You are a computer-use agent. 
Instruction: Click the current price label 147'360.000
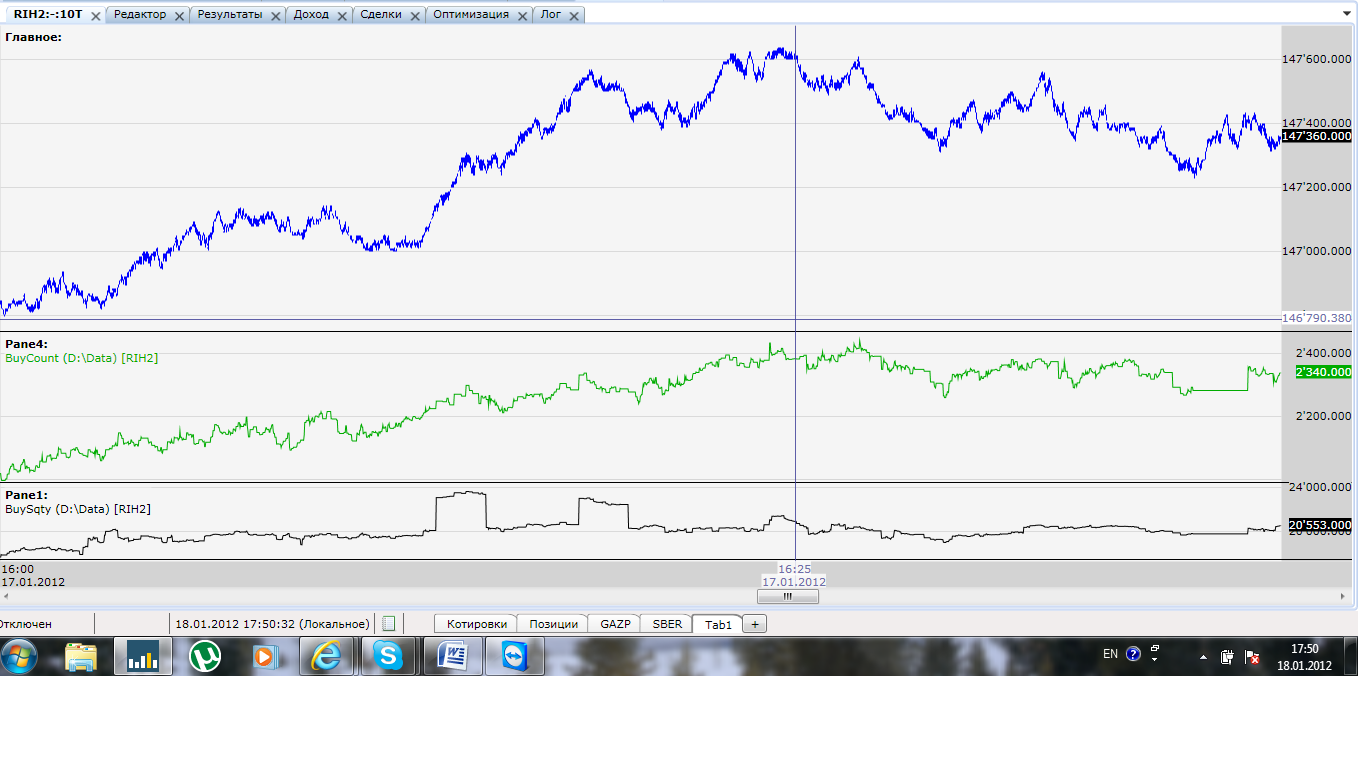(x=1317, y=136)
